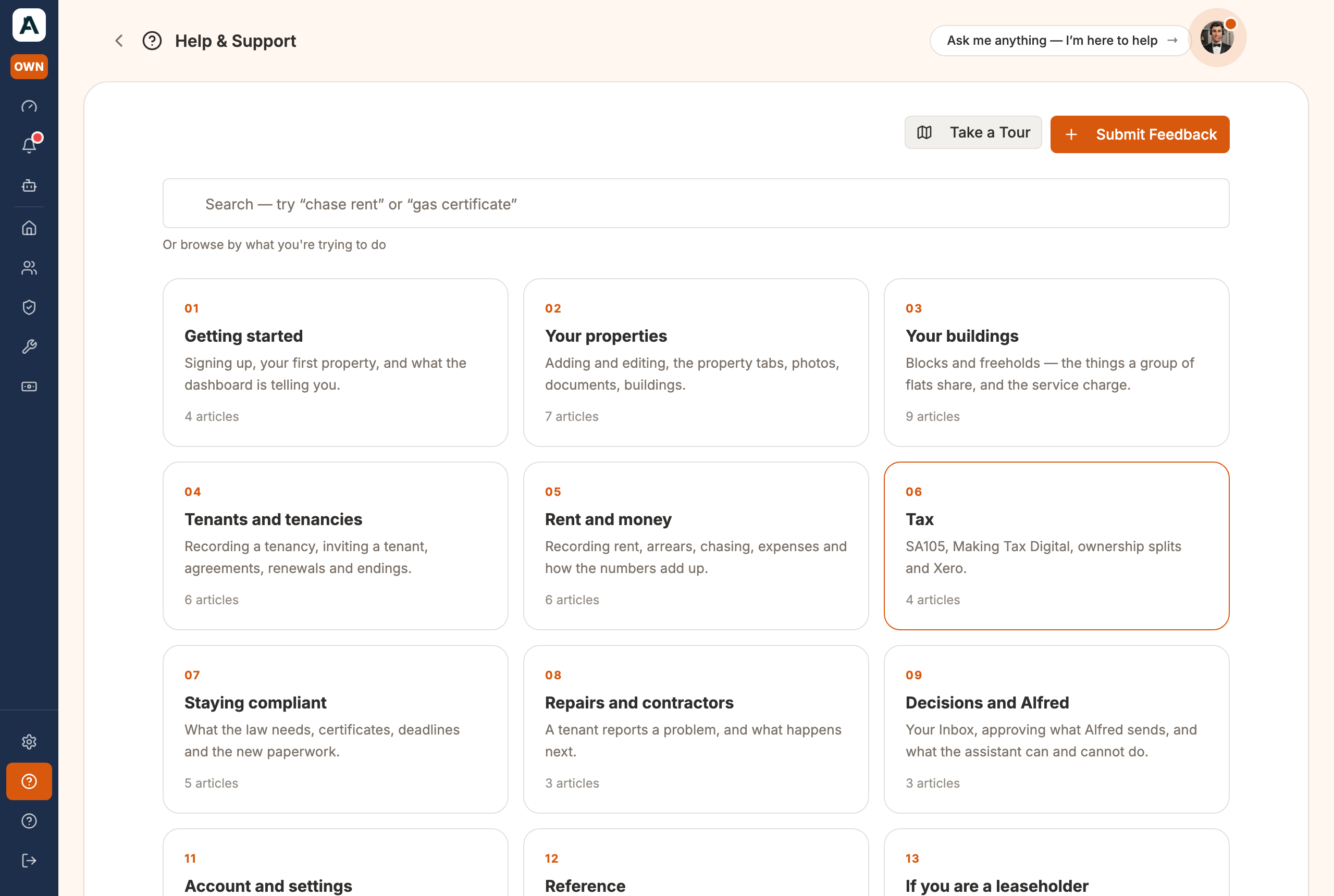Open the Account and settings card
The width and height of the screenshot is (1334, 896).
[x=336, y=862]
